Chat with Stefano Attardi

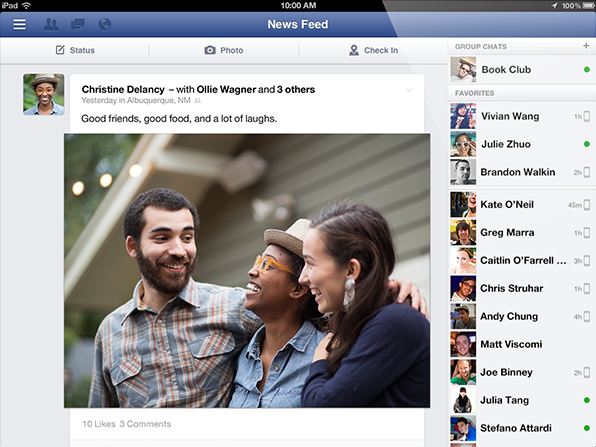coord(522,428)
